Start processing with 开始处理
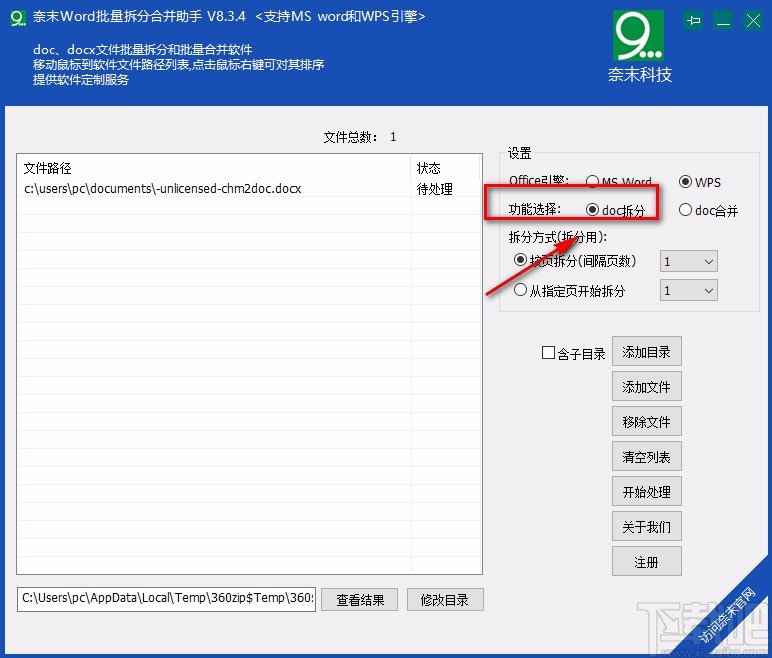Viewport: 772px width, 658px height. 646,492
